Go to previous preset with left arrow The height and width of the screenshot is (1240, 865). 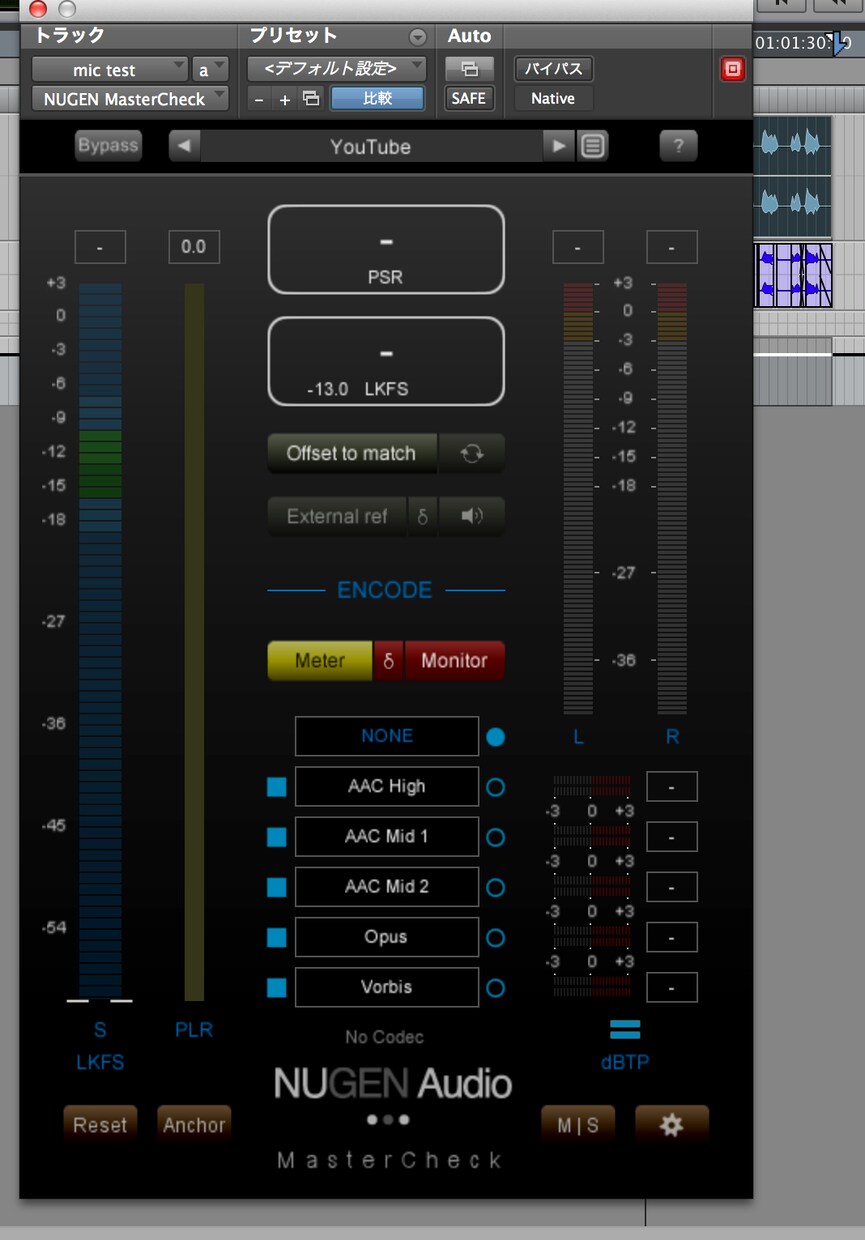tap(184, 146)
